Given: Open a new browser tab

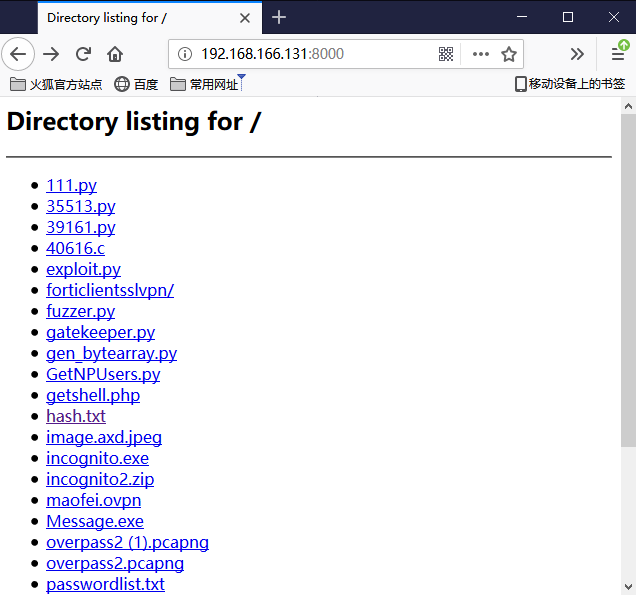Looking at the screenshot, I should [279, 17].
